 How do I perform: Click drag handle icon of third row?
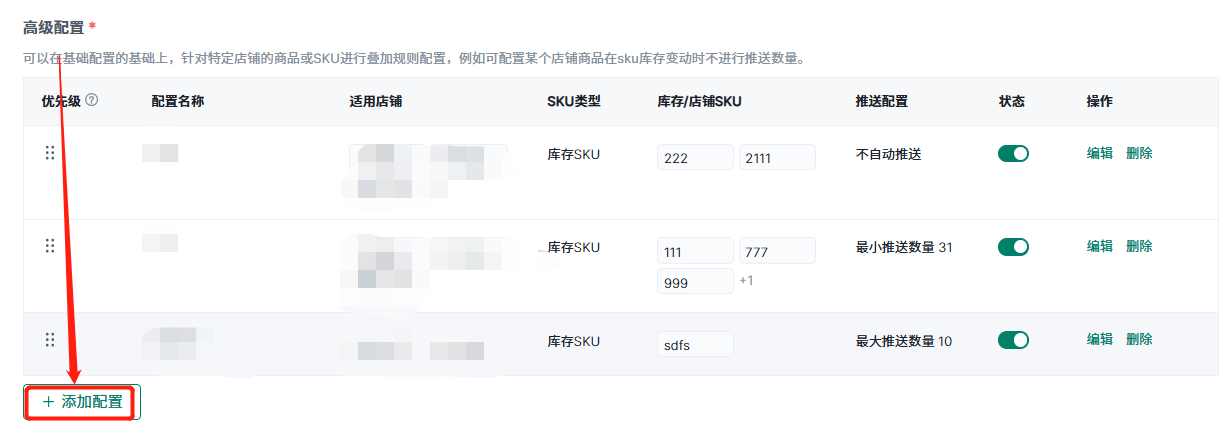coord(50,340)
